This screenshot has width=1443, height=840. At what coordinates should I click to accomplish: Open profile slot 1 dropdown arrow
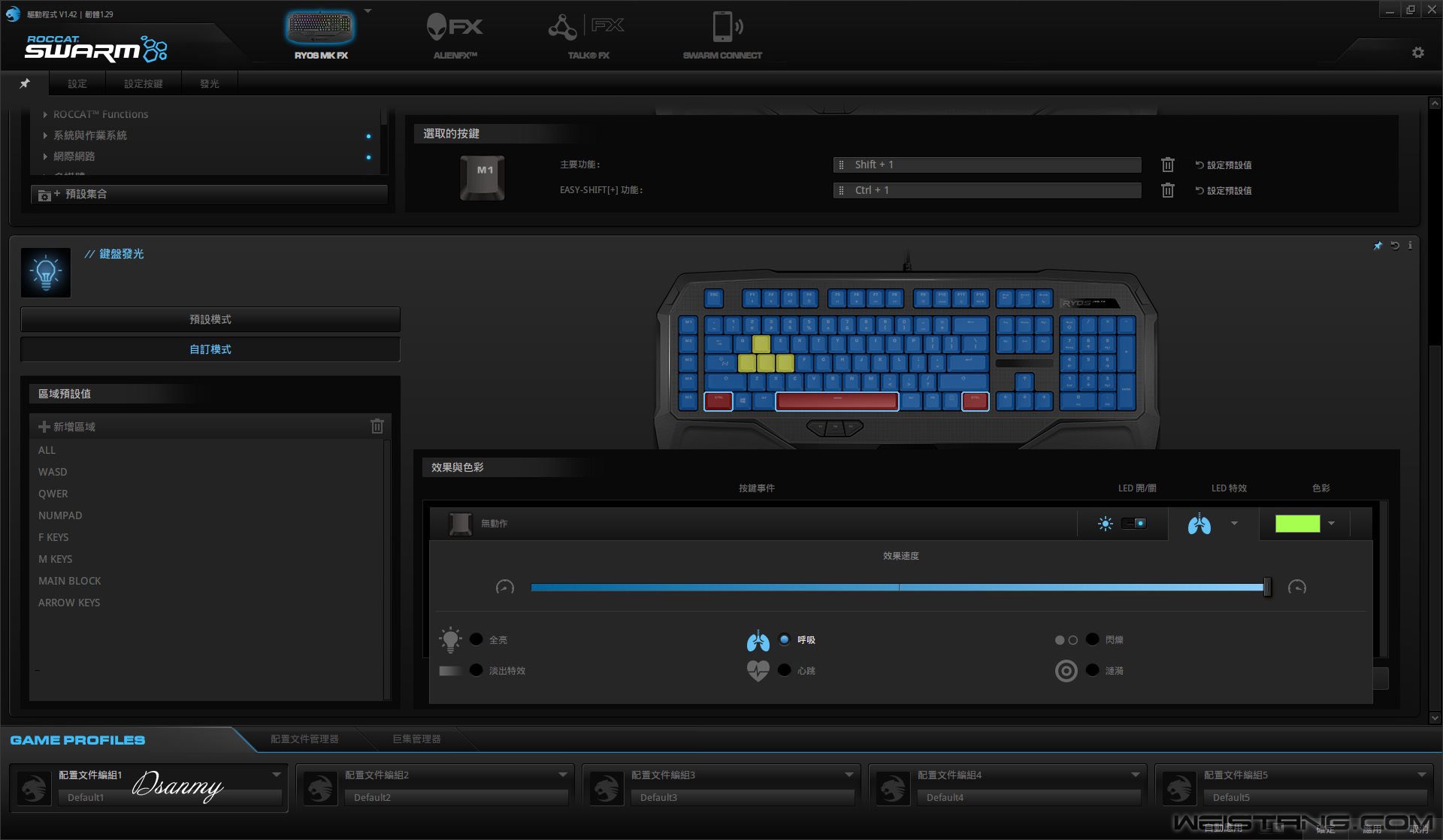point(276,775)
